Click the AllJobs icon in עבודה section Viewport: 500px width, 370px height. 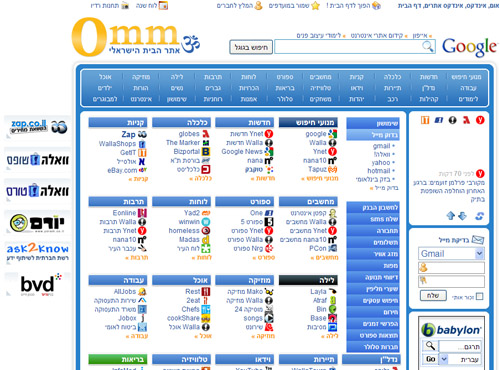[x=142, y=292]
